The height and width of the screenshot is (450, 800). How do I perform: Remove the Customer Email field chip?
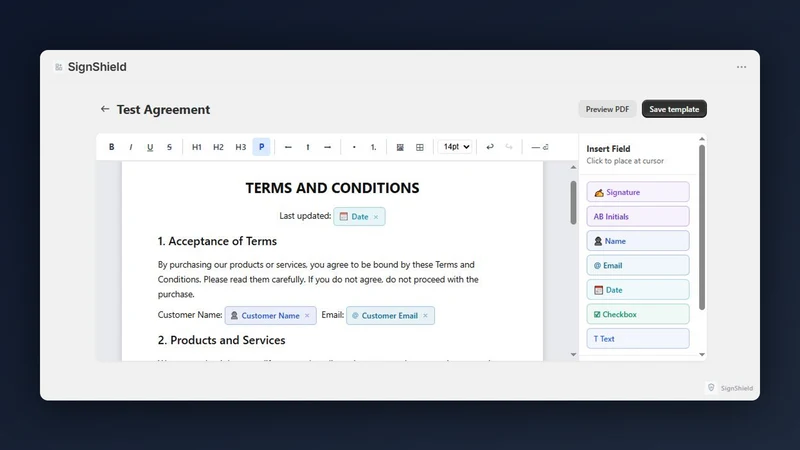click(426, 316)
